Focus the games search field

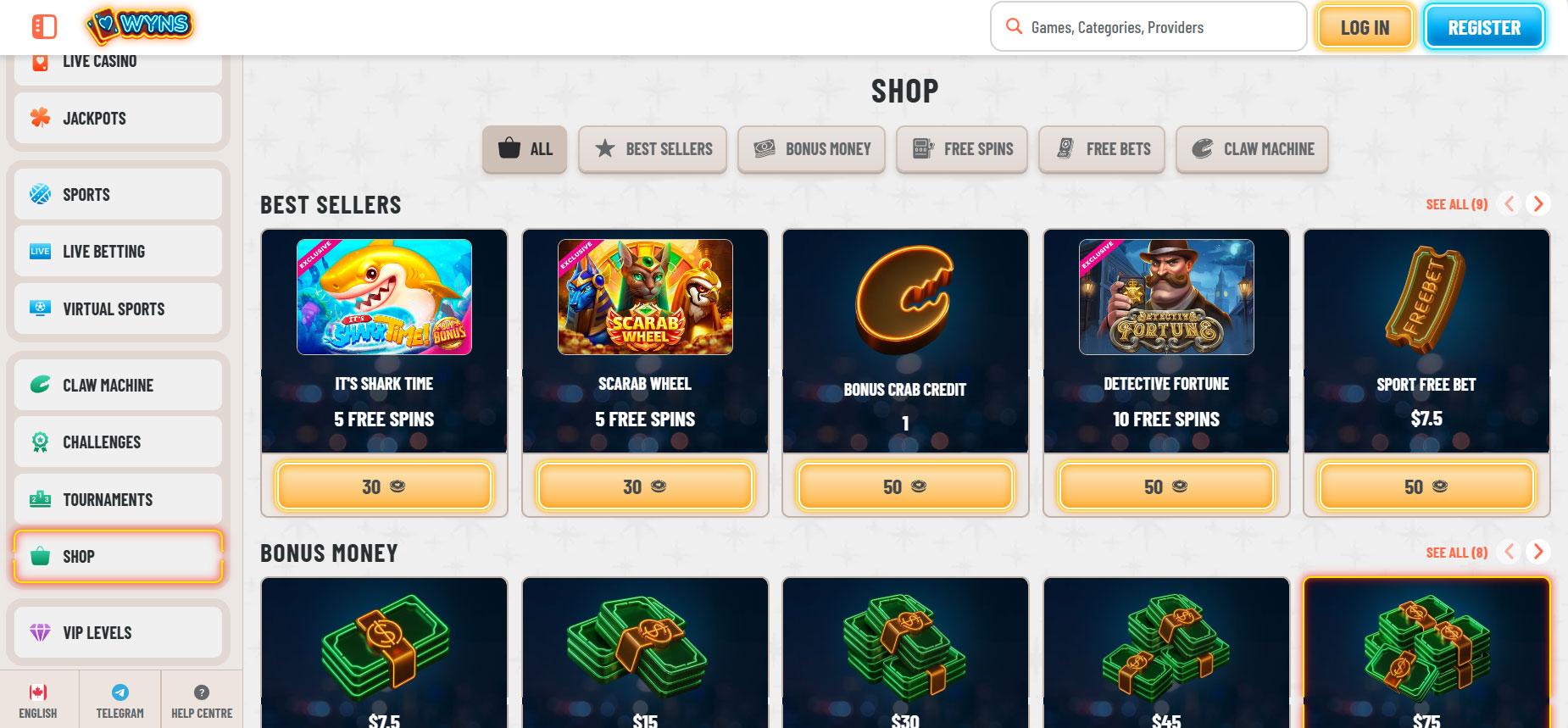point(1148,27)
